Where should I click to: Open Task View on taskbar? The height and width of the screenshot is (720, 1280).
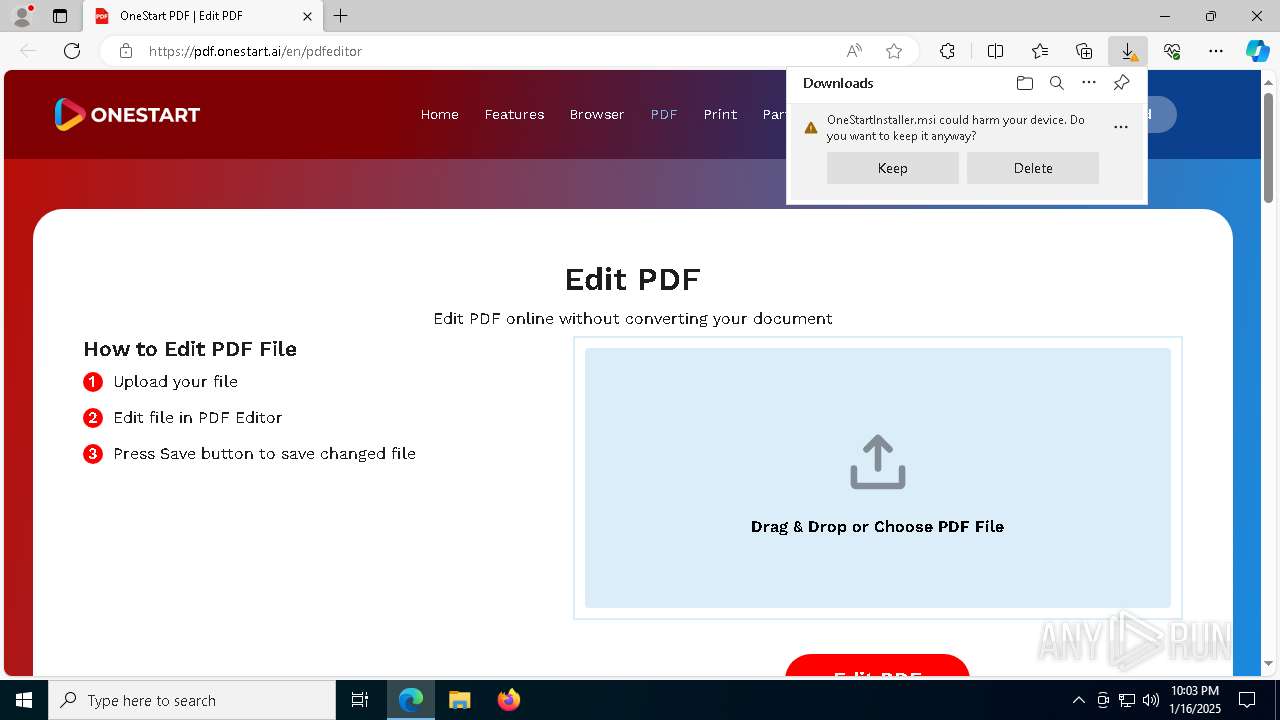pos(360,700)
